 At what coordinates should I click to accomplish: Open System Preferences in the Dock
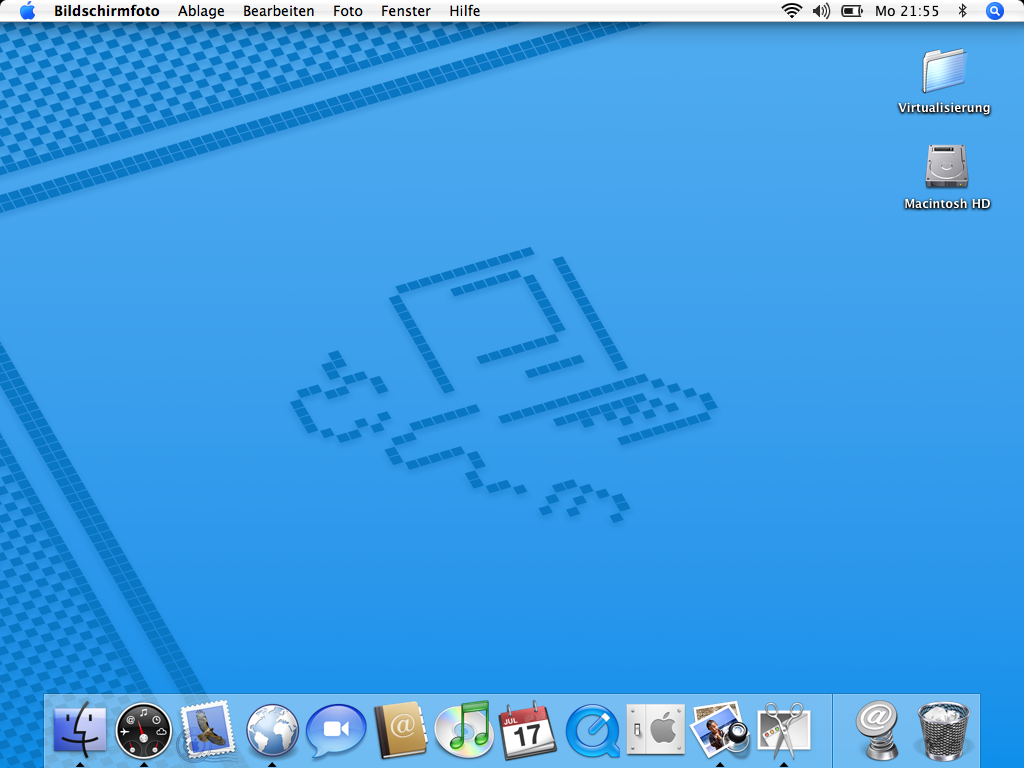[656, 729]
